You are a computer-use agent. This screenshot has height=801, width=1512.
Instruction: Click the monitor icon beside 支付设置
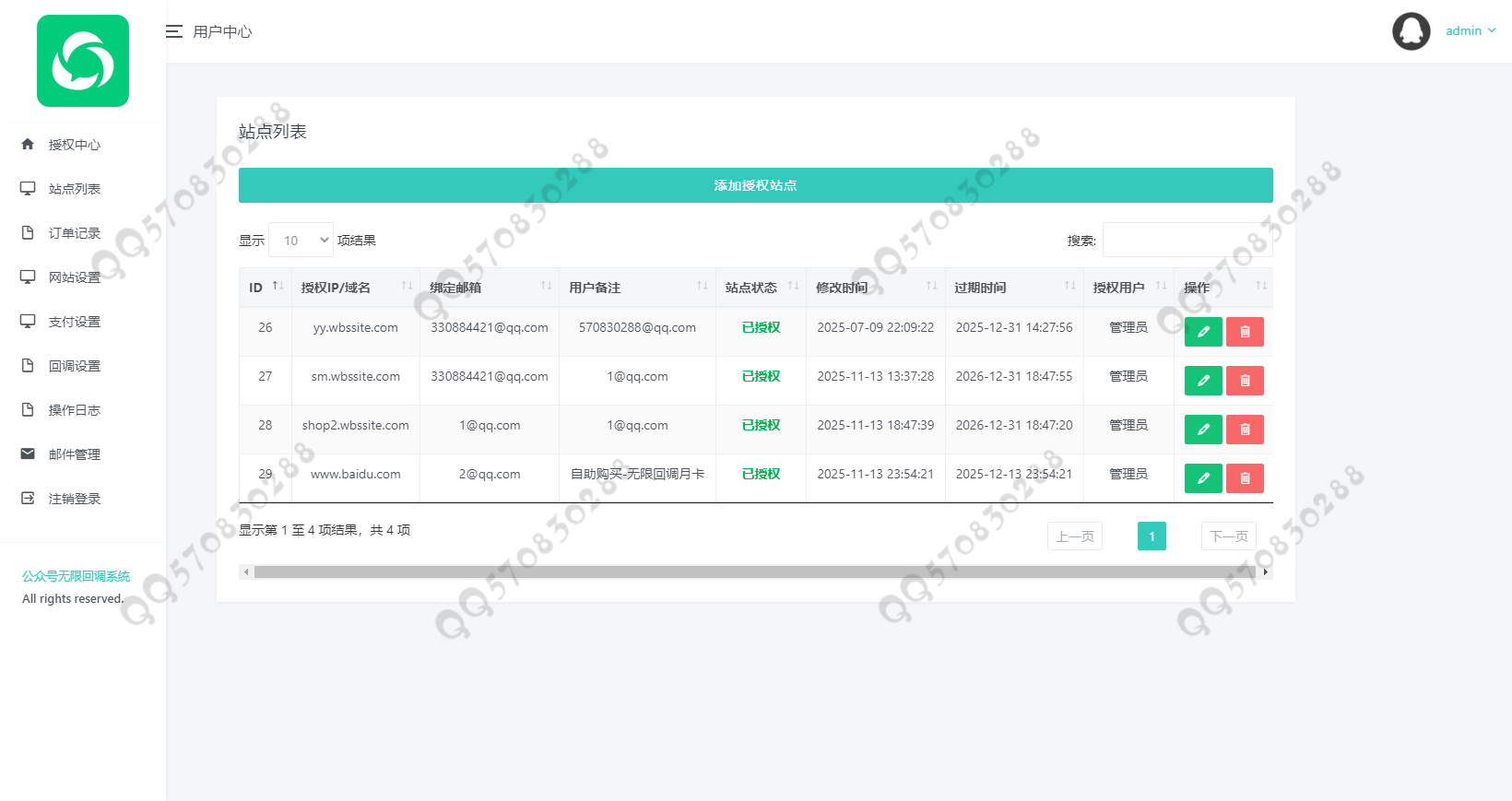point(28,321)
